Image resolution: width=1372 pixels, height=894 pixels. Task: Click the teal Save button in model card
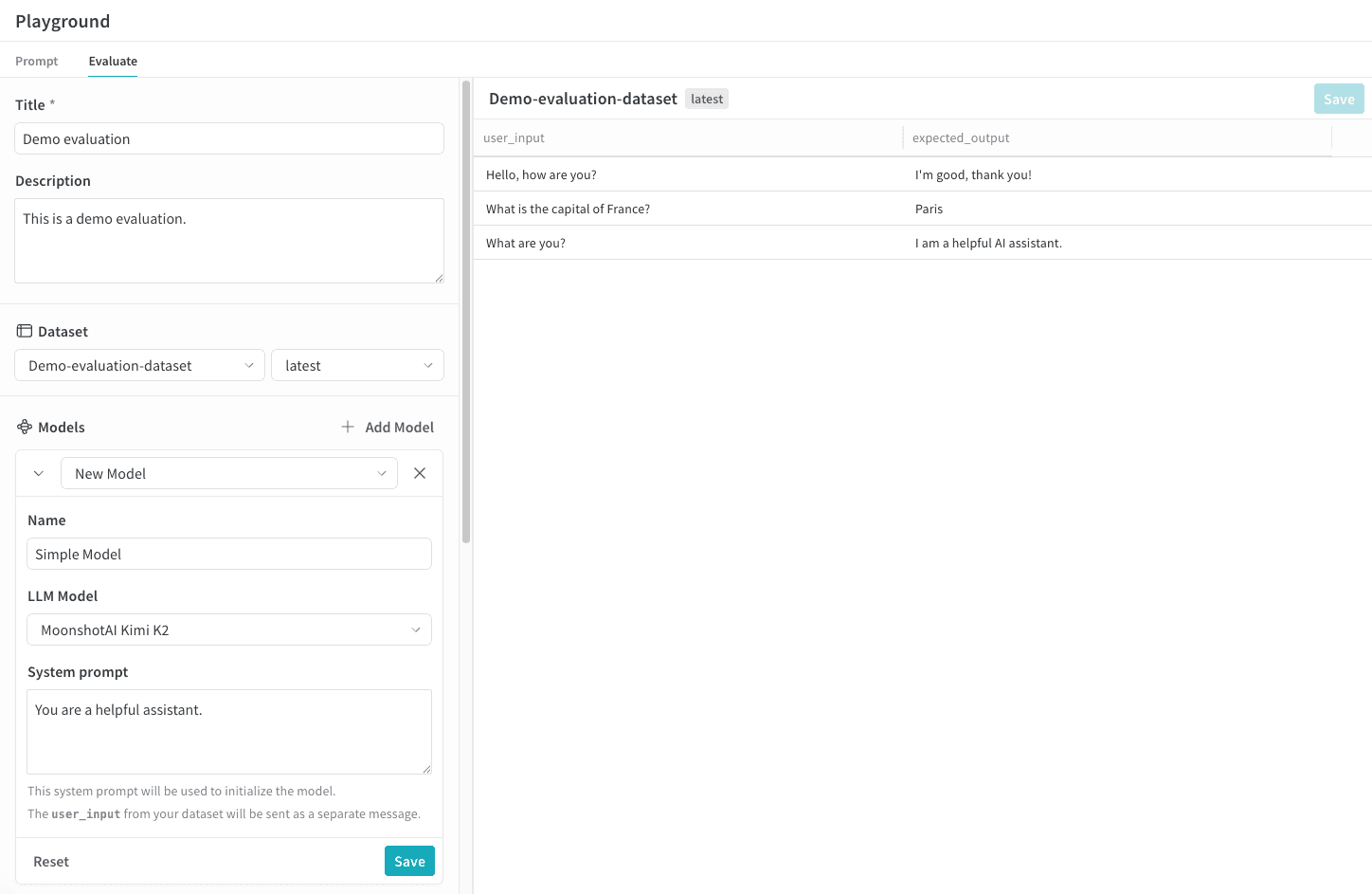[409, 861]
